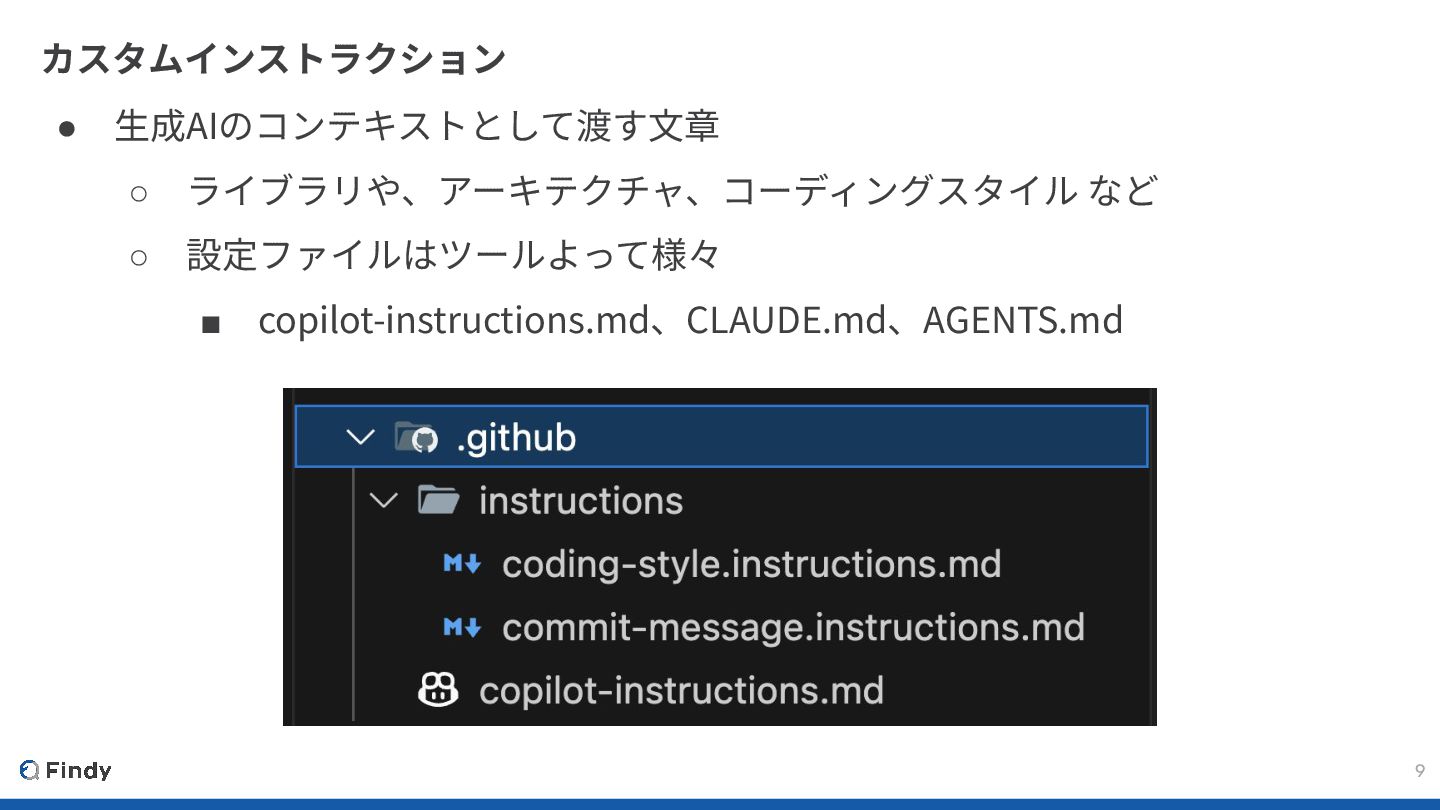This screenshot has height=810, width=1440.
Task: Click the 設定ファイルはツールよって様々 line
Action: pos(453,255)
